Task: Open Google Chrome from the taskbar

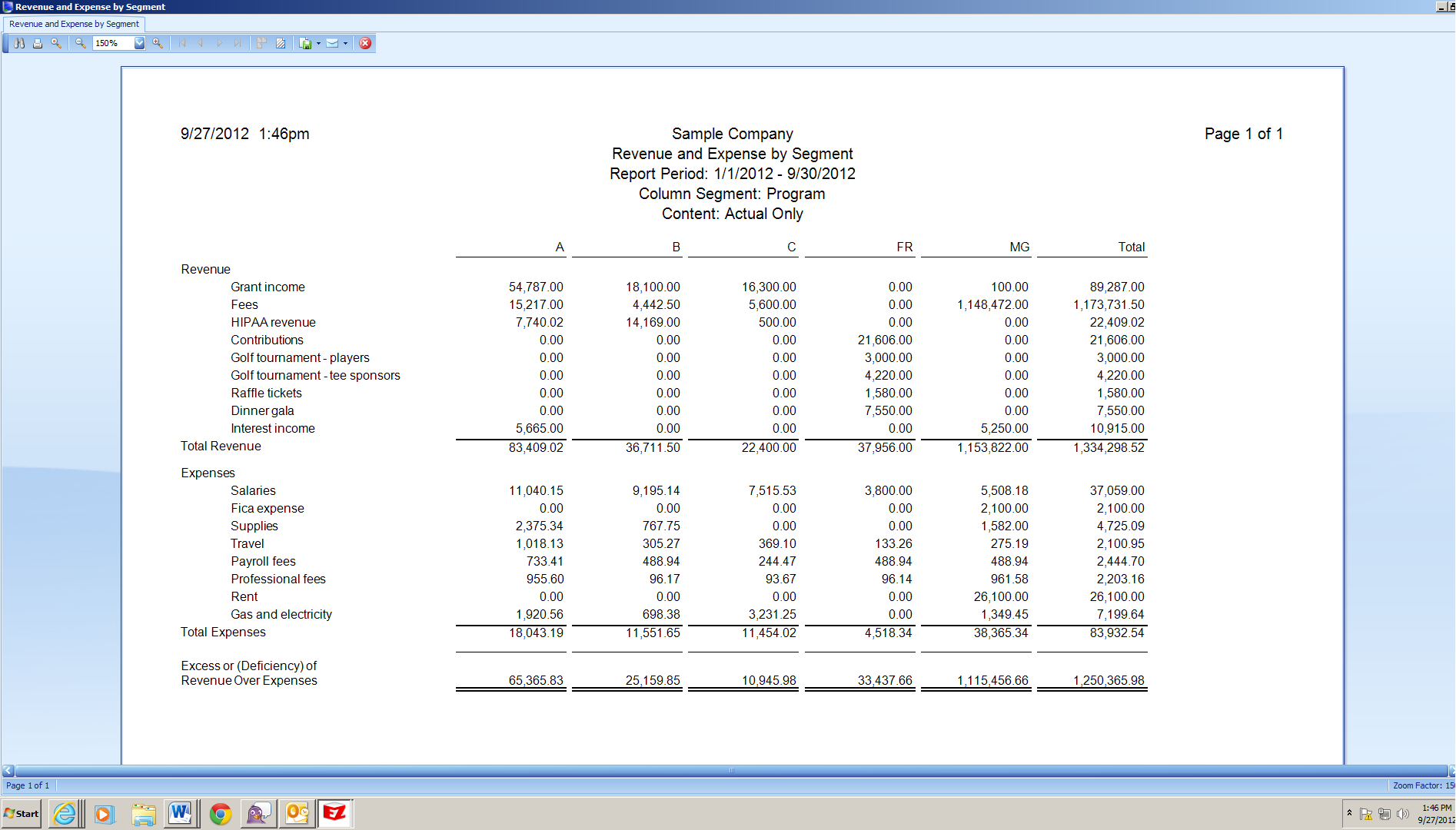Action: [221, 814]
